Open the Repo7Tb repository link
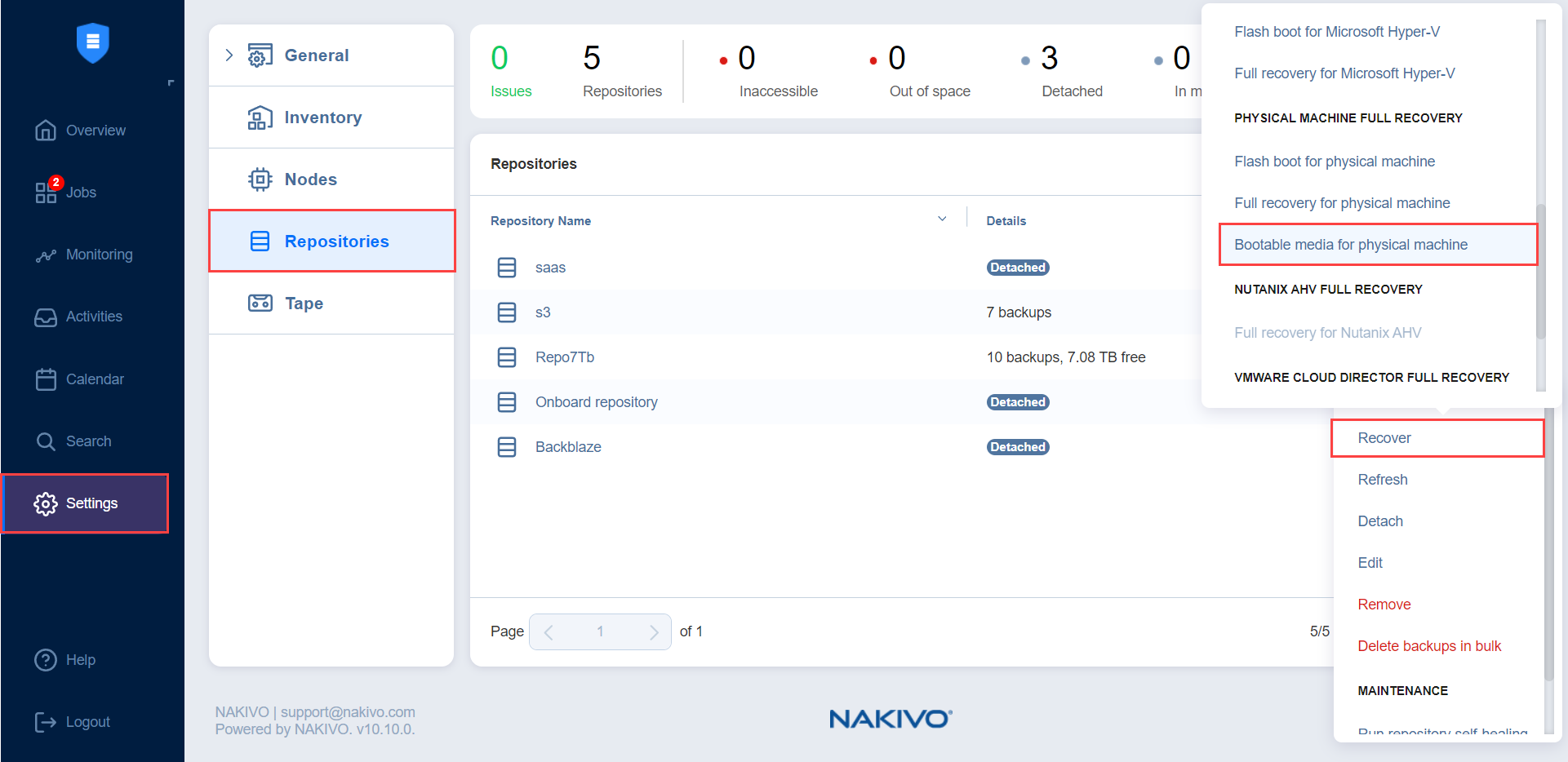1568x762 pixels. coord(565,357)
